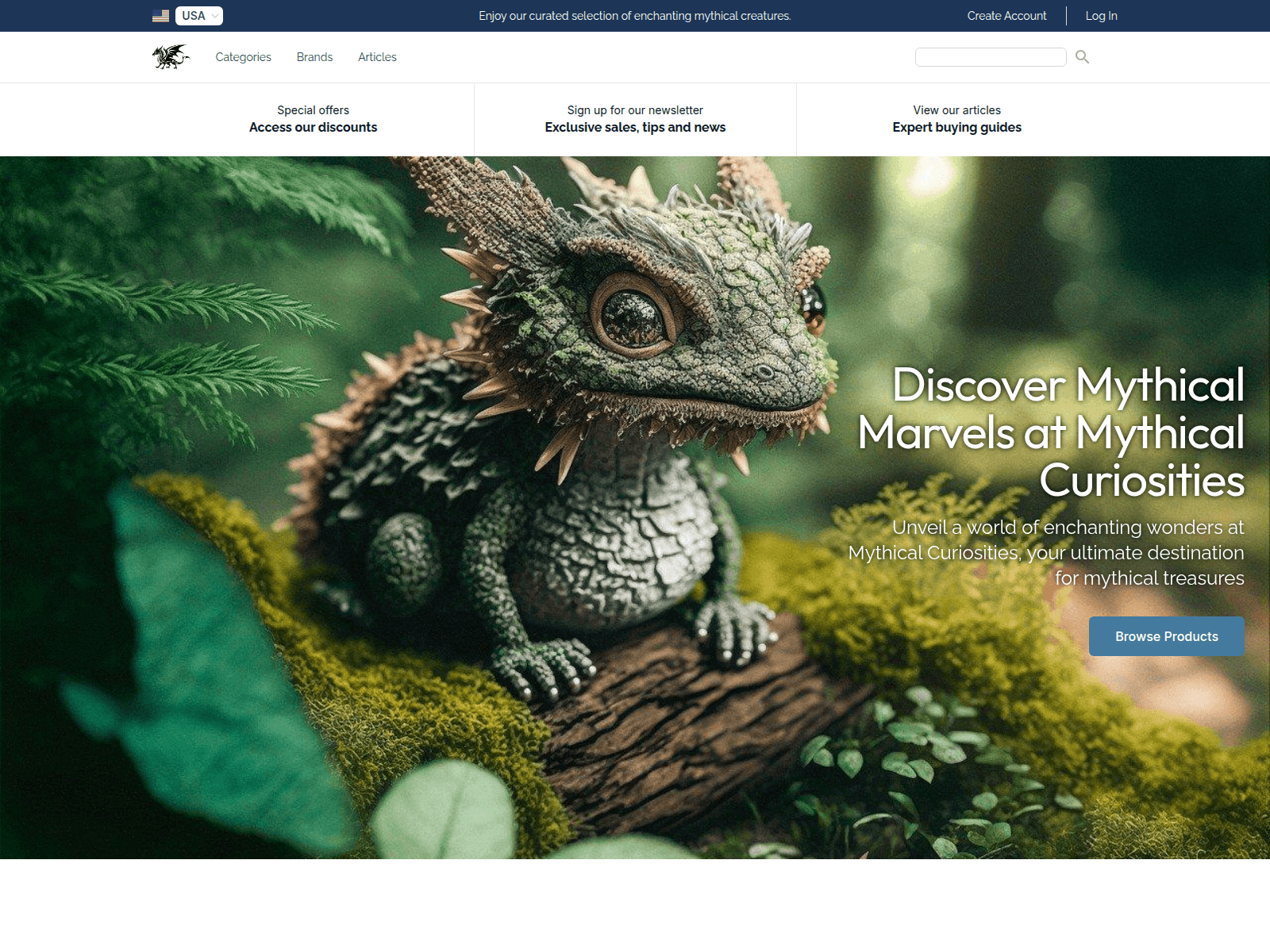Open the Special offers discounts panel

click(314, 119)
